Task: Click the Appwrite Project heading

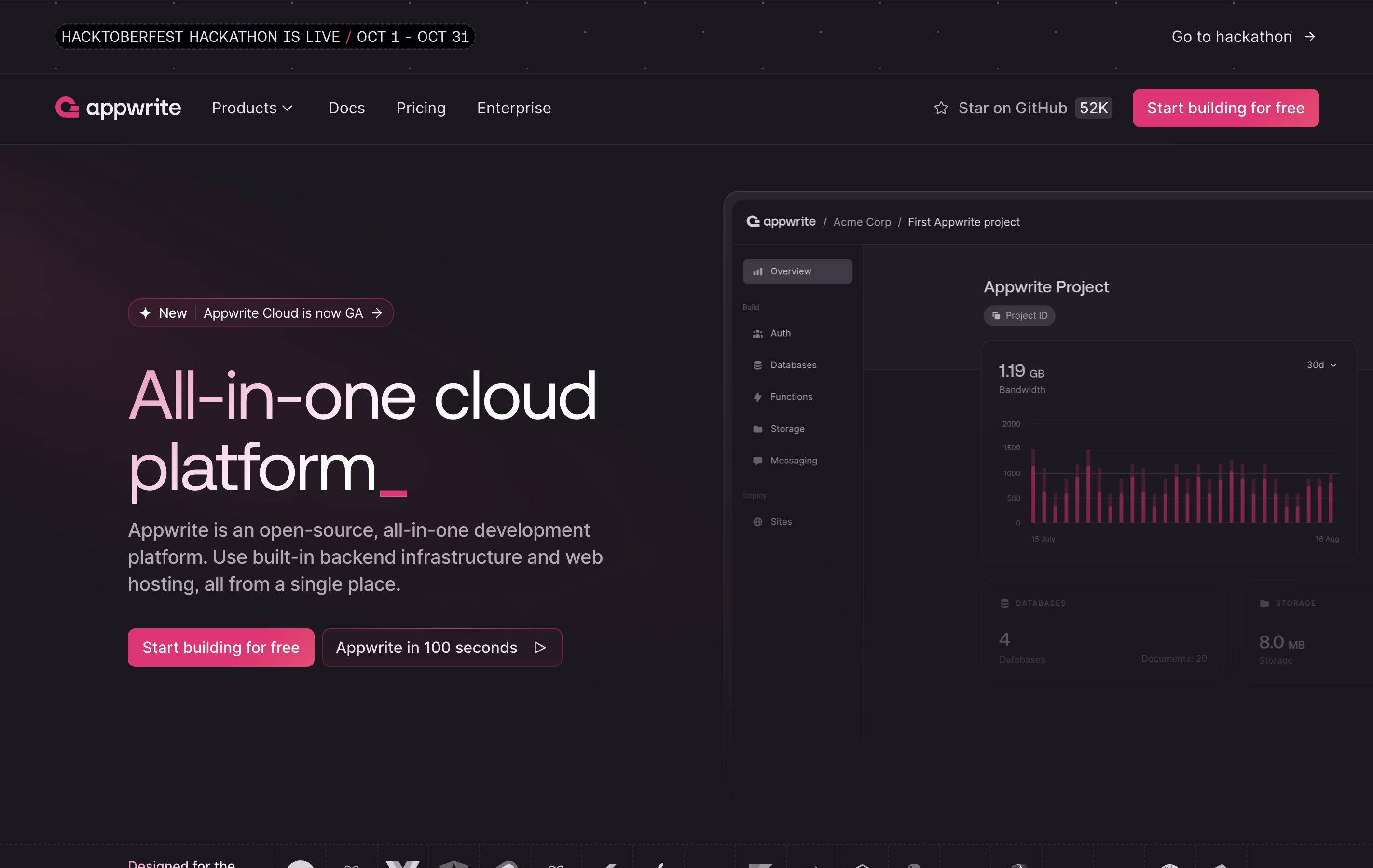Action: 1046,286
